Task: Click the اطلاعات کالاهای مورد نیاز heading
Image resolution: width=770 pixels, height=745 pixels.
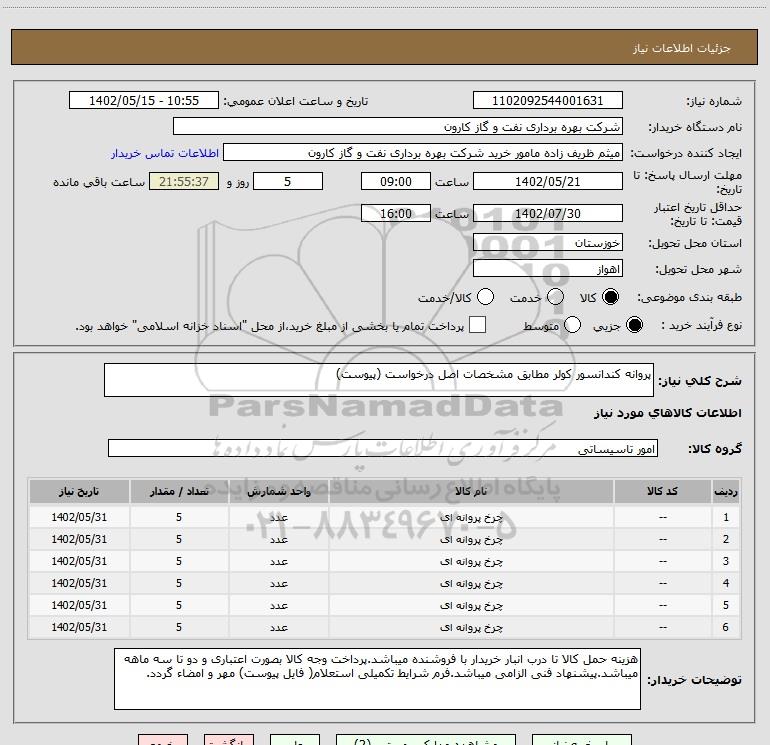Action: pyautogui.click(x=668, y=413)
